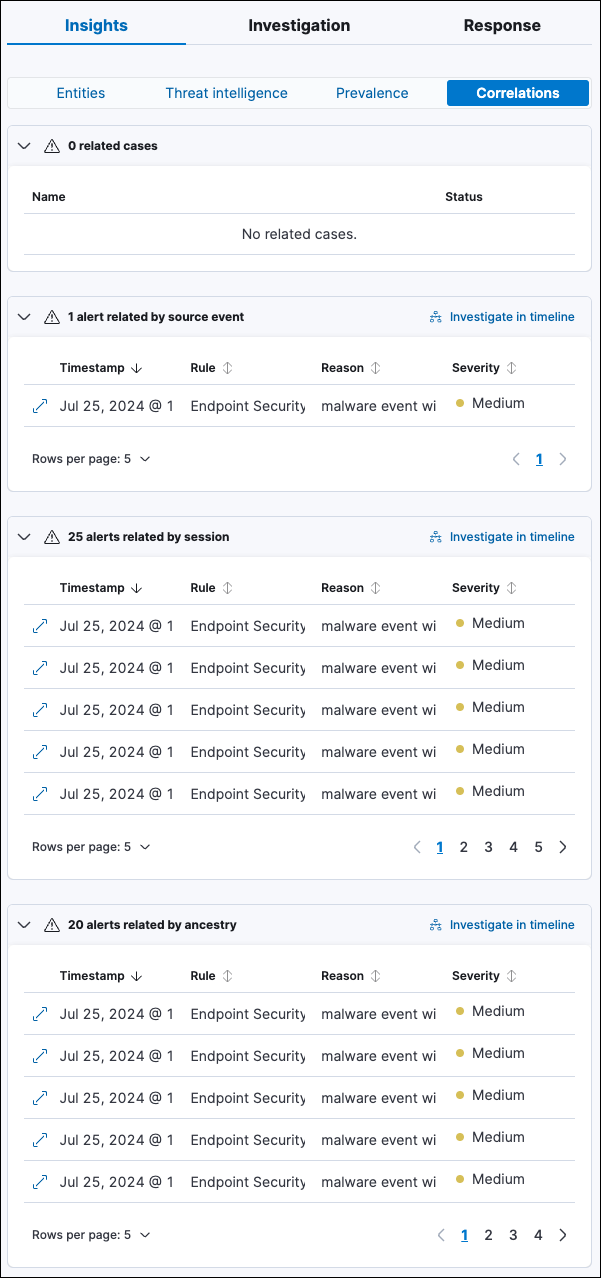This screenshot has width=601, height=1278.
Task: Expand first alert in session alerts table
Action: pyautogui.click(x=40, y=626)
